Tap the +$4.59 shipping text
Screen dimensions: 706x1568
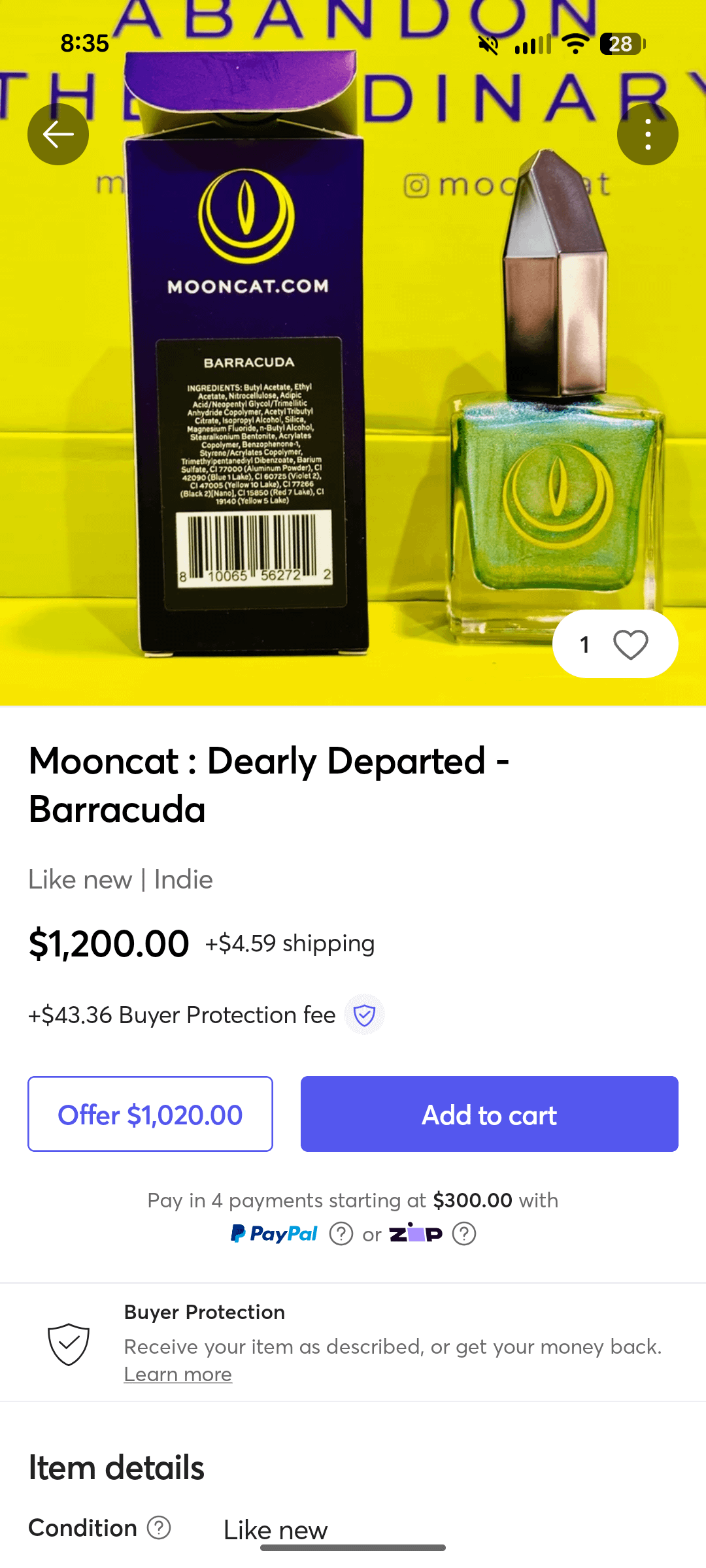290,943
